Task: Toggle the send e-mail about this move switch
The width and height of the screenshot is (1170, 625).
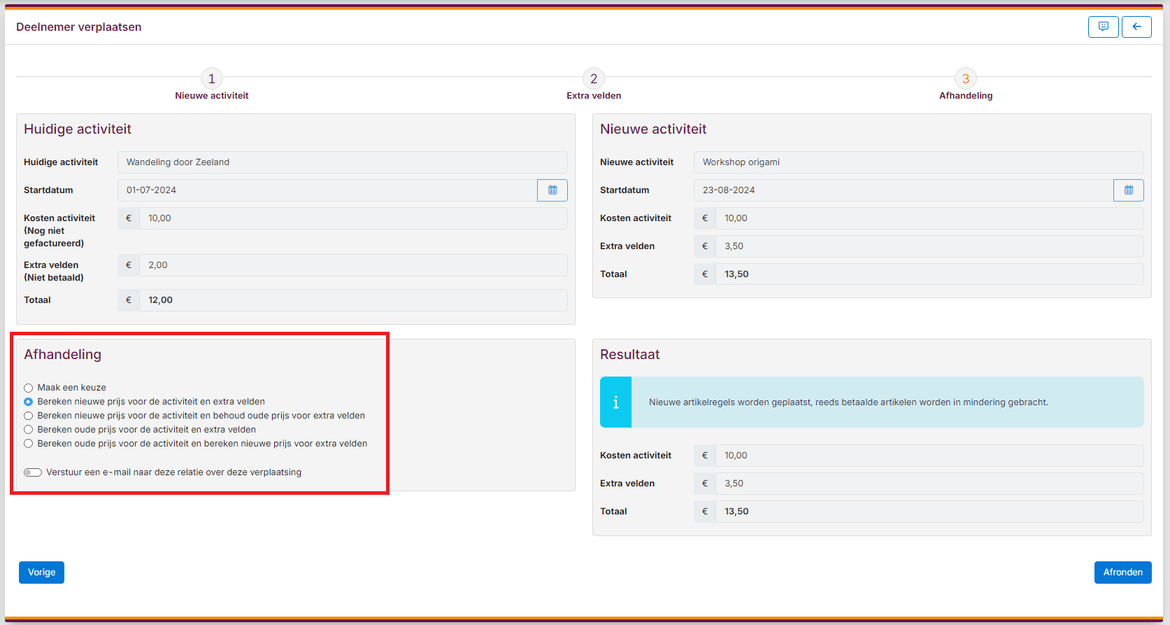Action: [x=33, y=472]
